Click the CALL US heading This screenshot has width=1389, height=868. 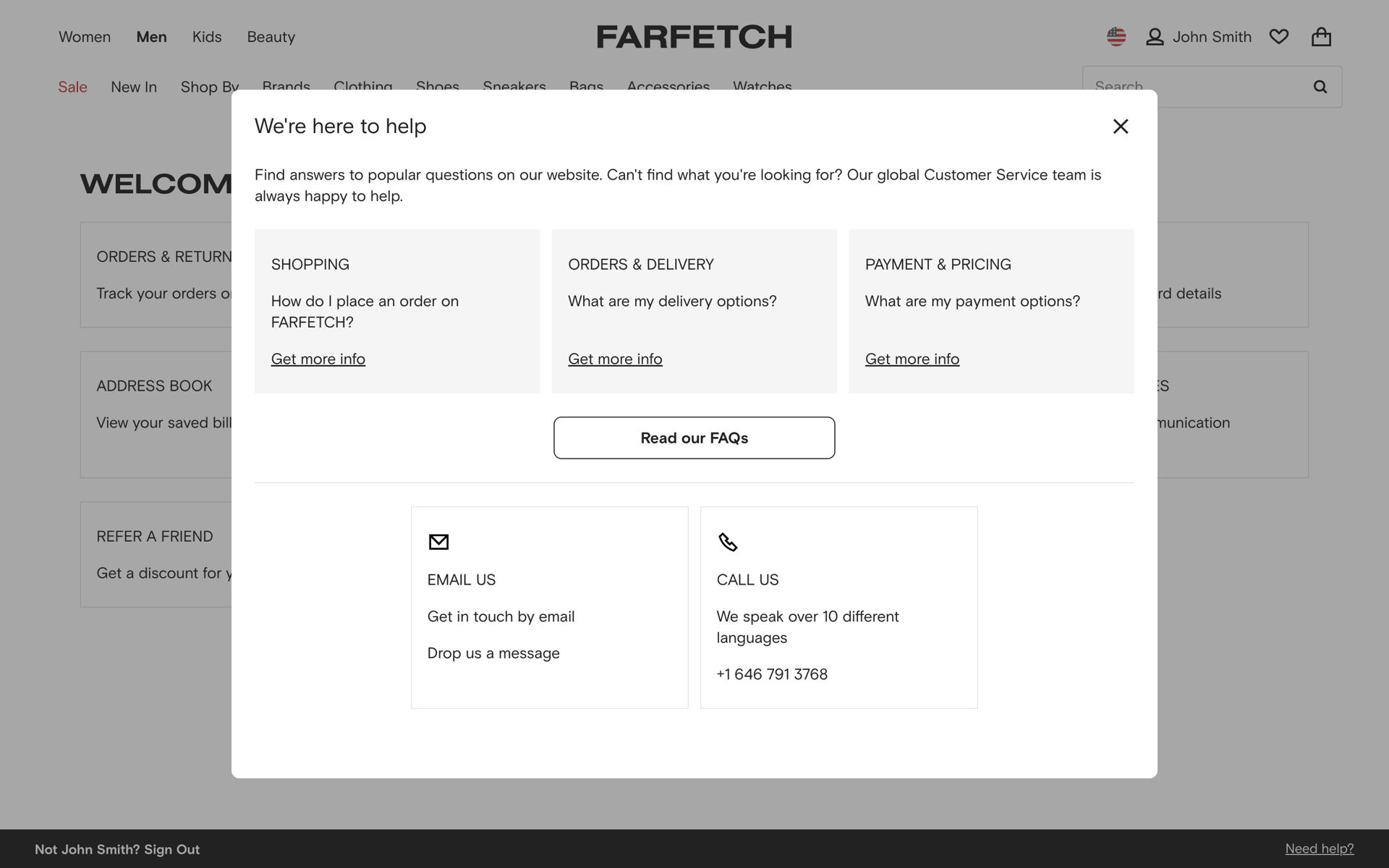(x=747, y=580)
